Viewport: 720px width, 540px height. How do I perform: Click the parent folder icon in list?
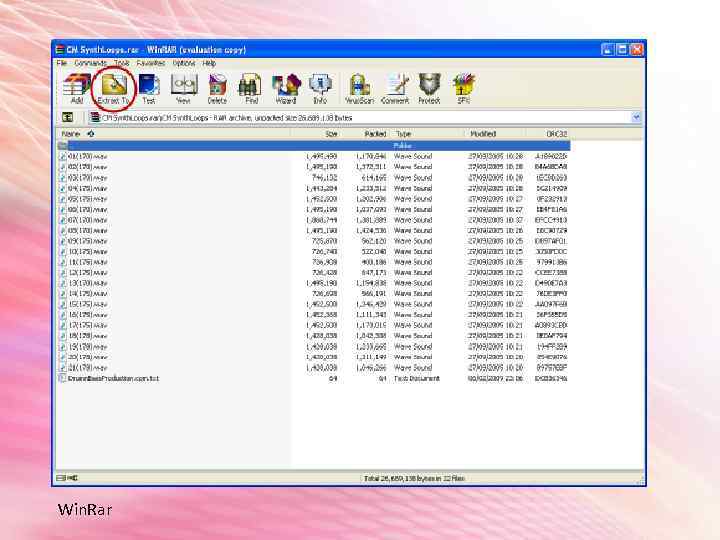click(x=63, y=146)
